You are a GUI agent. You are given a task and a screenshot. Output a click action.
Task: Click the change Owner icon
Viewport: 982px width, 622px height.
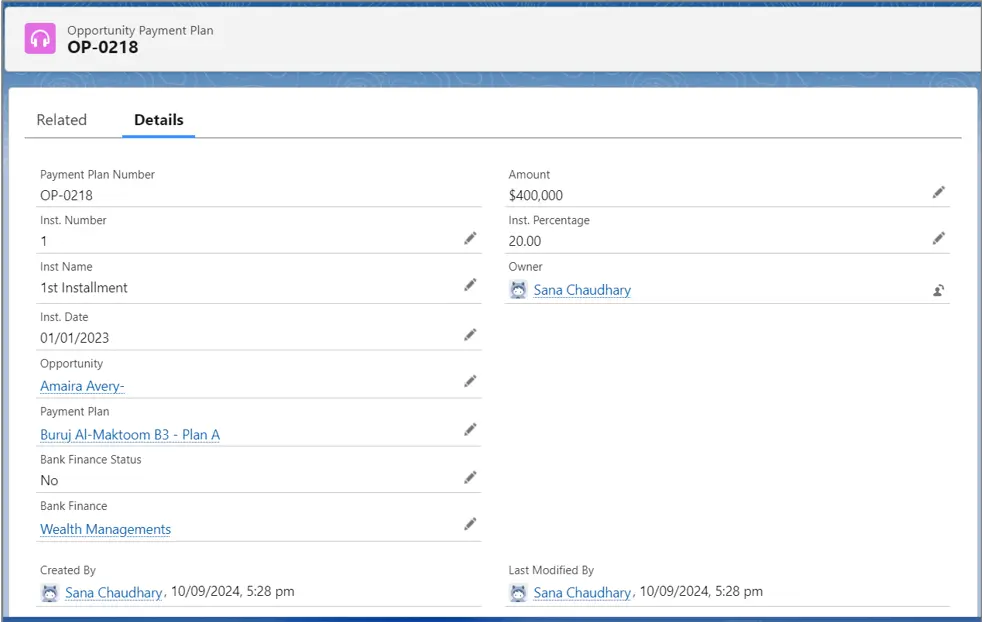938,291
